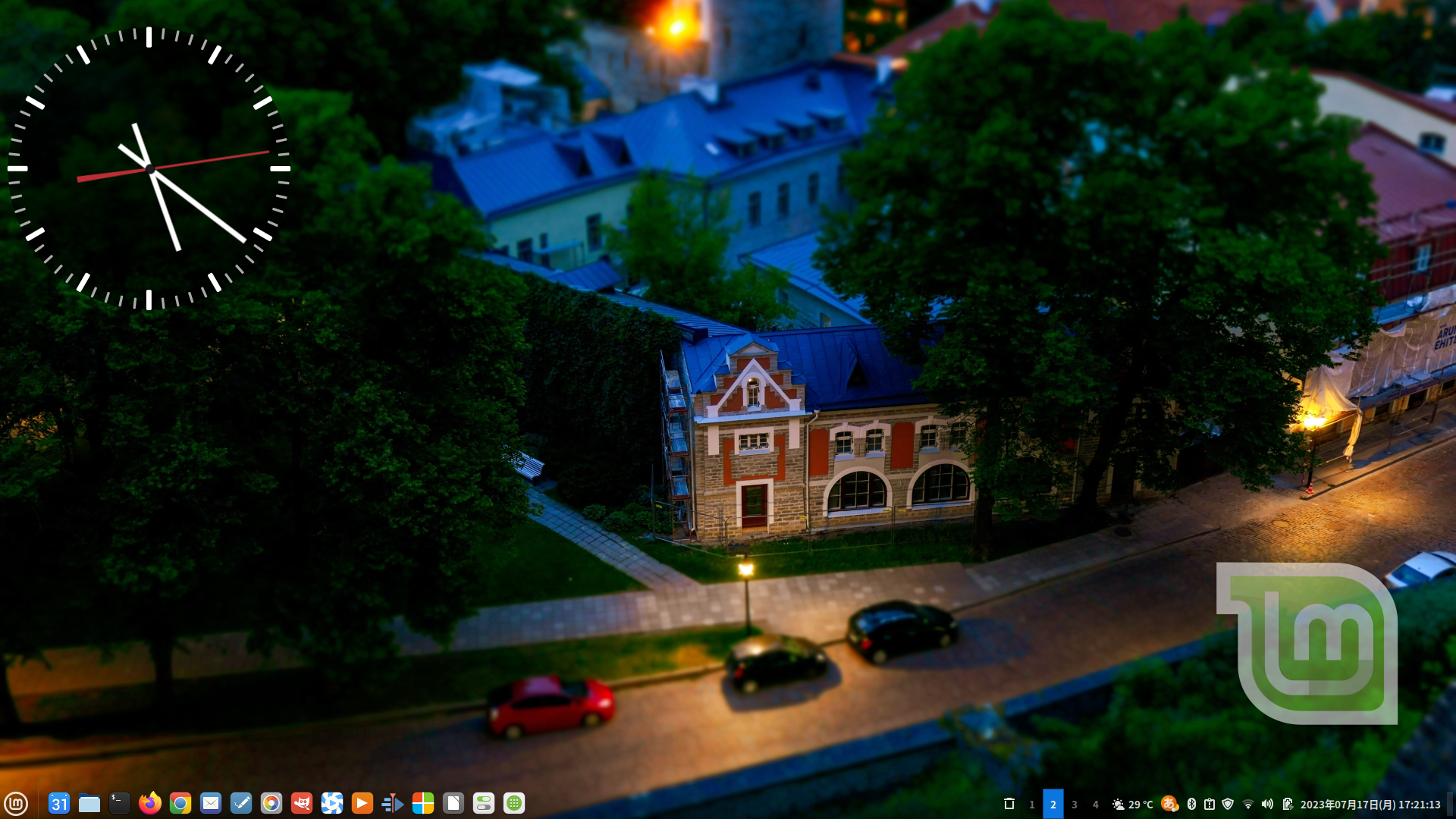Launch Google Chrome

click(x=180, y=803)
